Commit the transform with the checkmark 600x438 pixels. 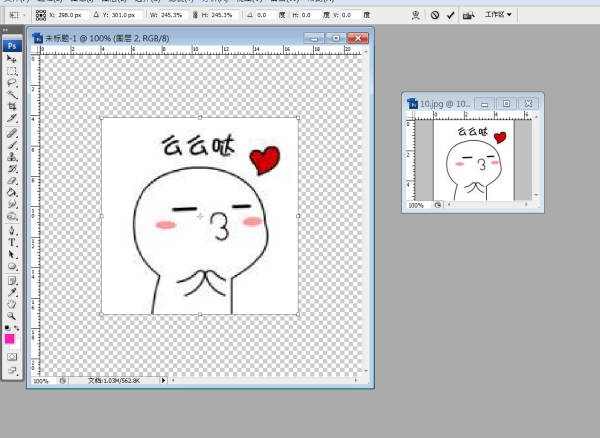coord(451,15)
